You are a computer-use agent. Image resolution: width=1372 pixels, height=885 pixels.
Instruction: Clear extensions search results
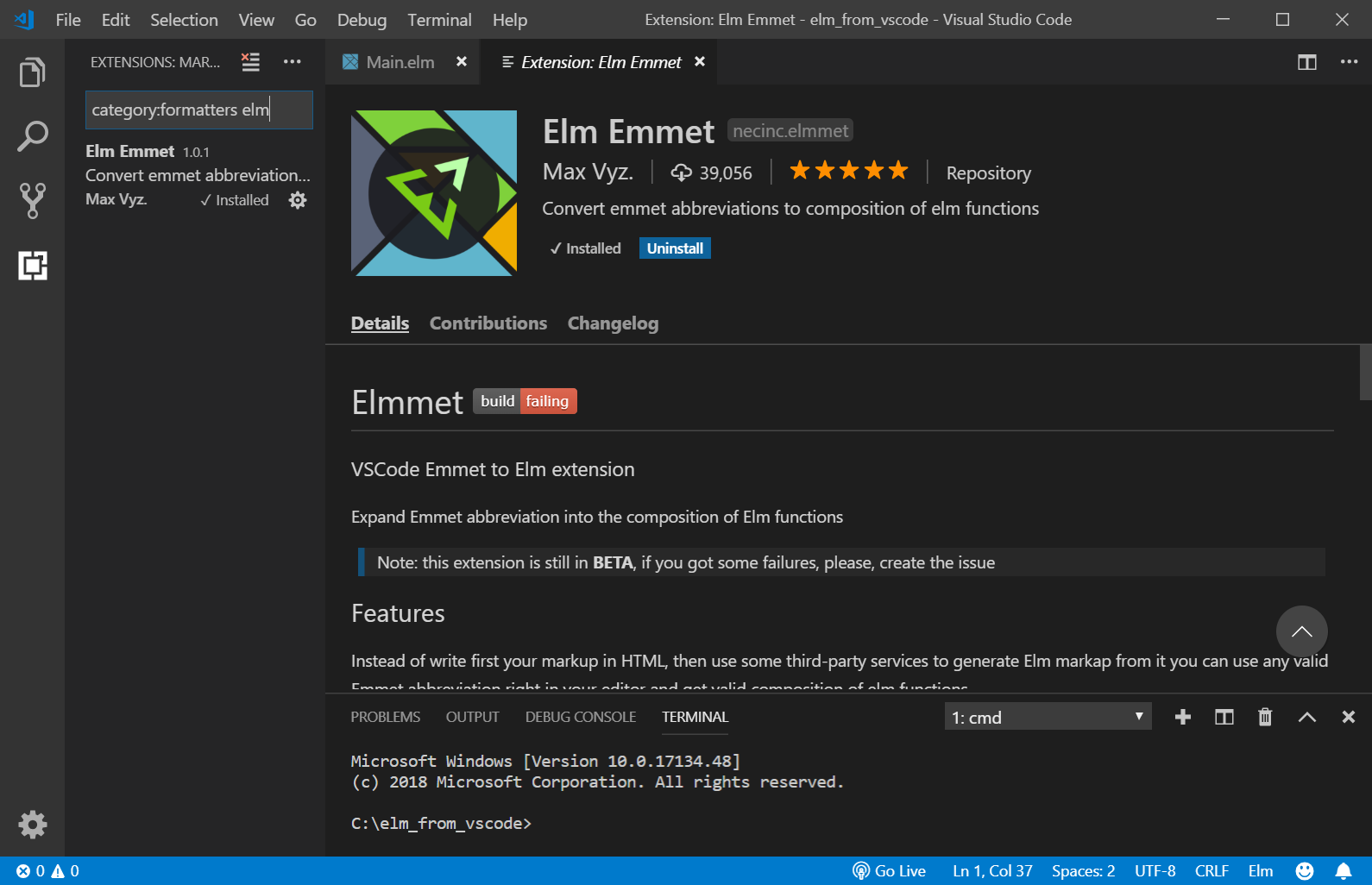pos(250,62)
